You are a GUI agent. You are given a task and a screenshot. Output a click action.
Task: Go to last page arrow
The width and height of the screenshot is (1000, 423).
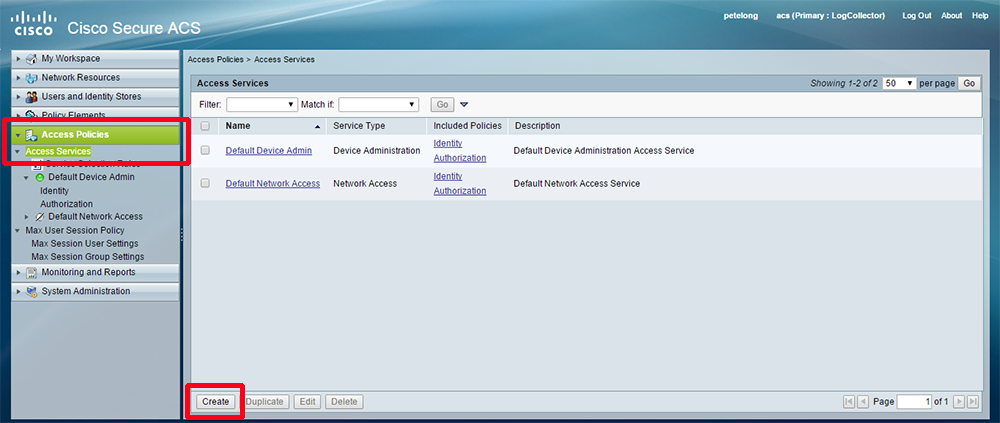973,402
